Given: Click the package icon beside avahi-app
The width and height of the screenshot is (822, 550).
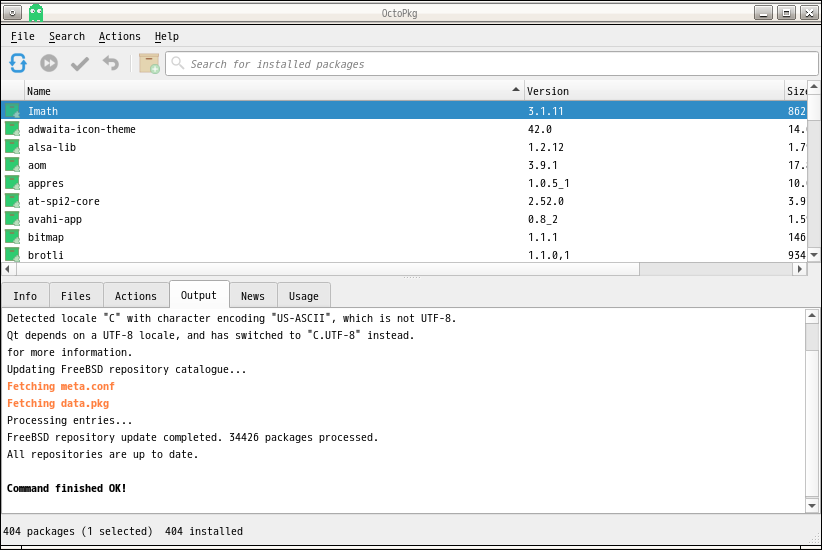Looking at the screenshot, I should click(13, 219).
